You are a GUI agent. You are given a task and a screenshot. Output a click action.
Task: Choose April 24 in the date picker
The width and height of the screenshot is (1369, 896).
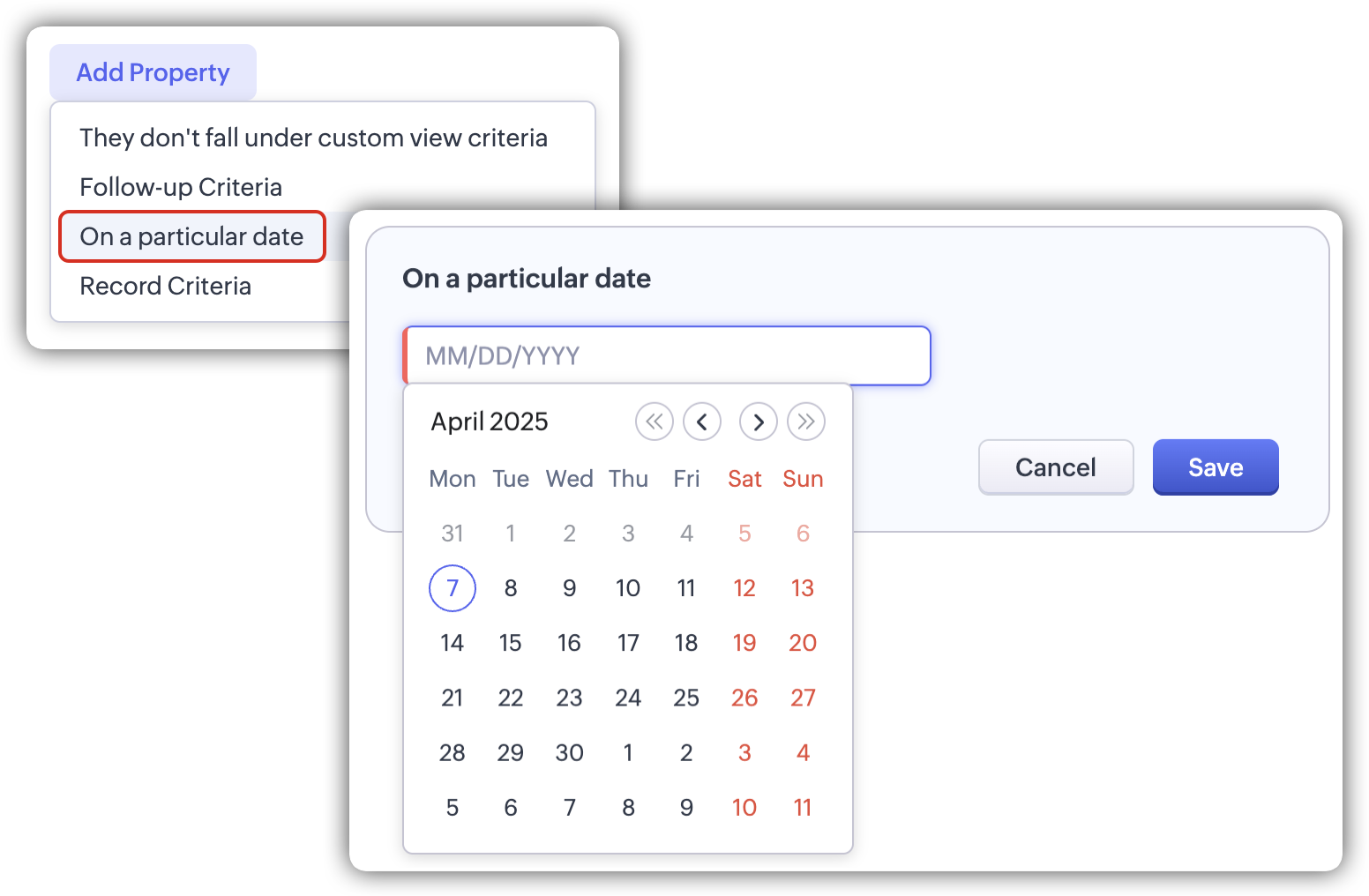pos(628,698)
